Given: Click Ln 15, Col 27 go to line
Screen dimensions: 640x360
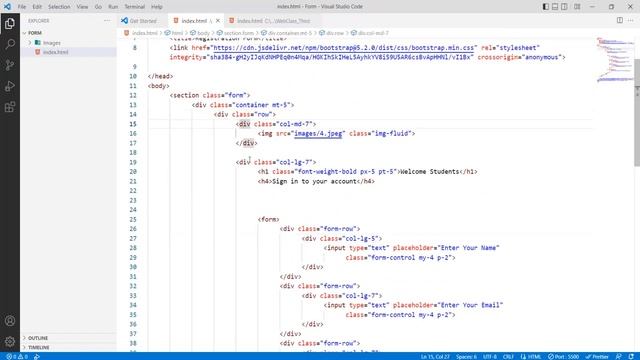Looking at the screenshot, I should [435, 357].
